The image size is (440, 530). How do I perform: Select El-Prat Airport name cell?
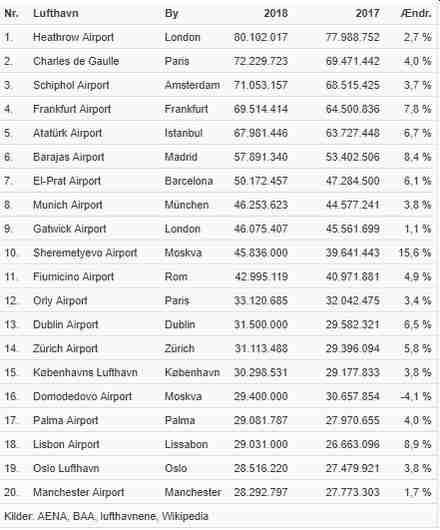pyautogui.click(x=67, y=181)
